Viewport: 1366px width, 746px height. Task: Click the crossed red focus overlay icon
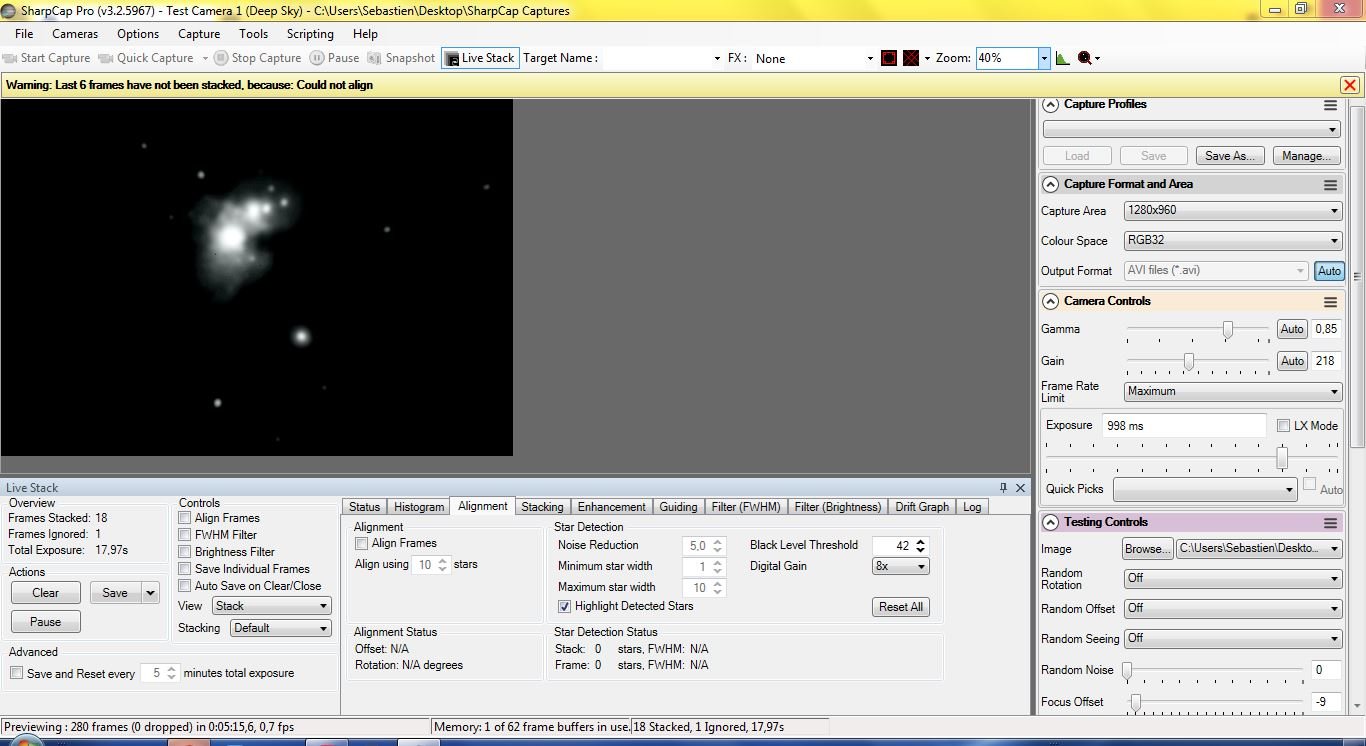pyautogui.click(x=911, y=58)
